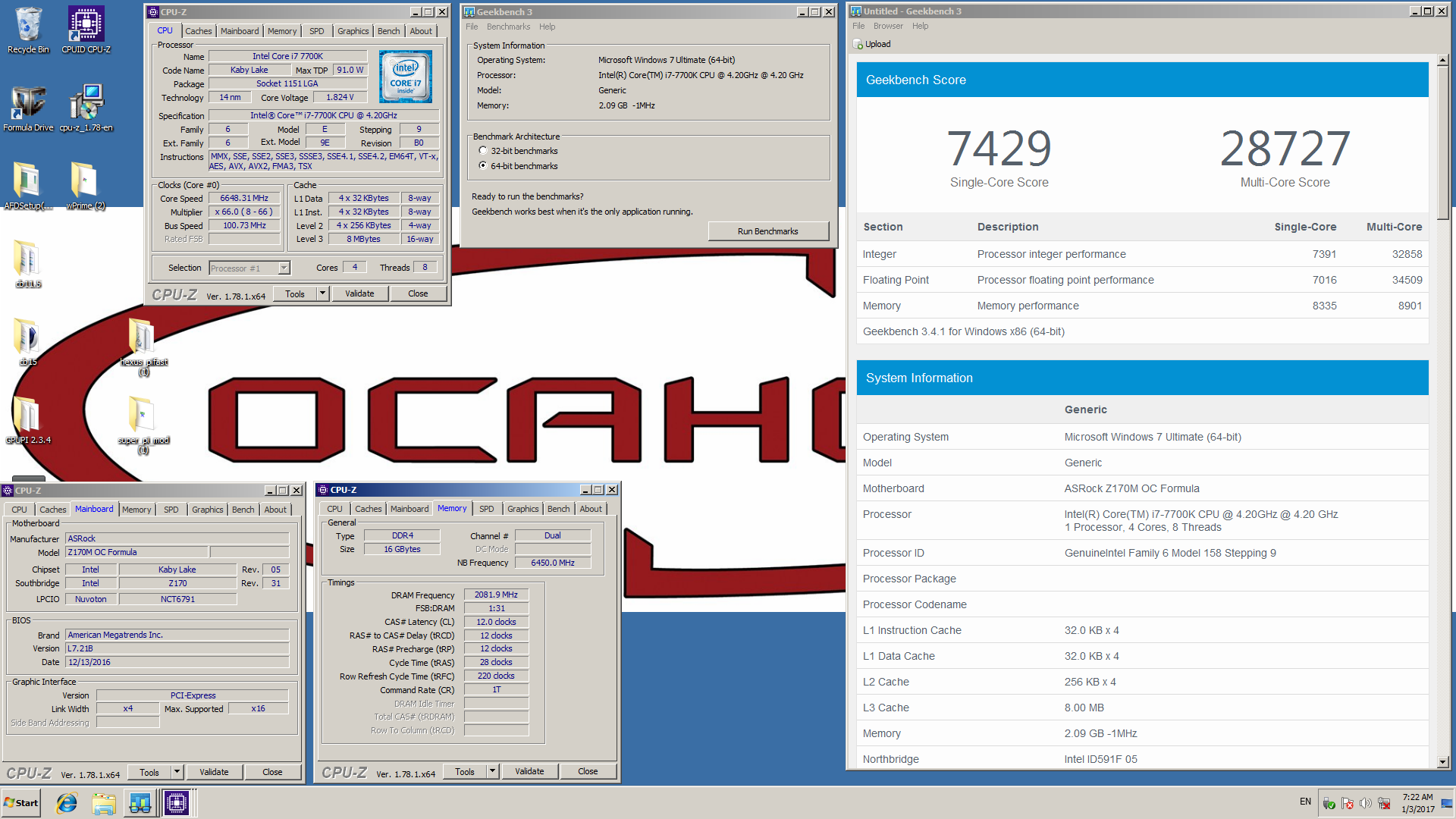Open Bench tab in top CPU-Z window
The height and width of the screenshot is (819, 1456).
[x=389, y=31]
